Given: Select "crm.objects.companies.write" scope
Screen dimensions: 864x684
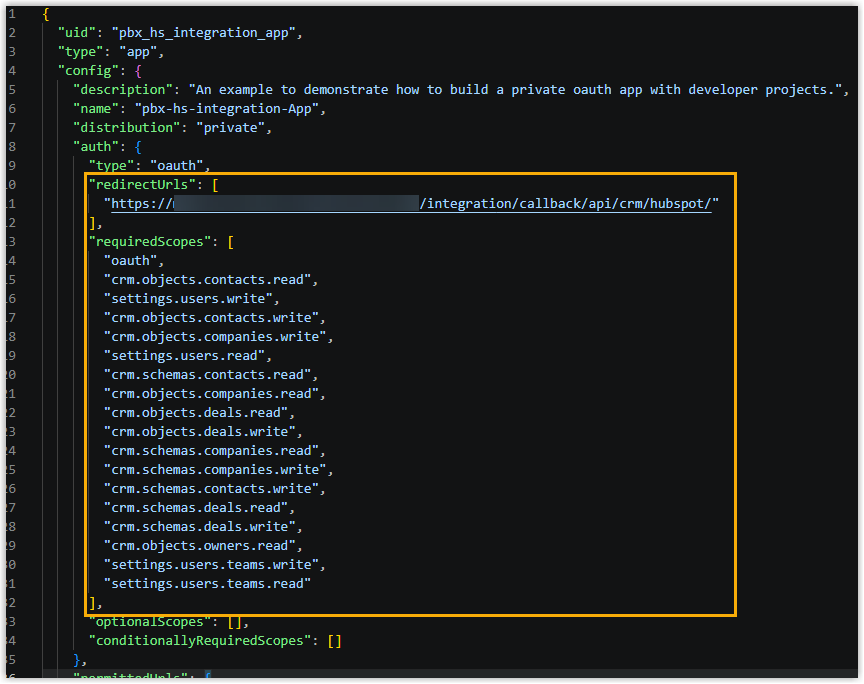Looking at the screenshot, I should click(x=215, y=337).
